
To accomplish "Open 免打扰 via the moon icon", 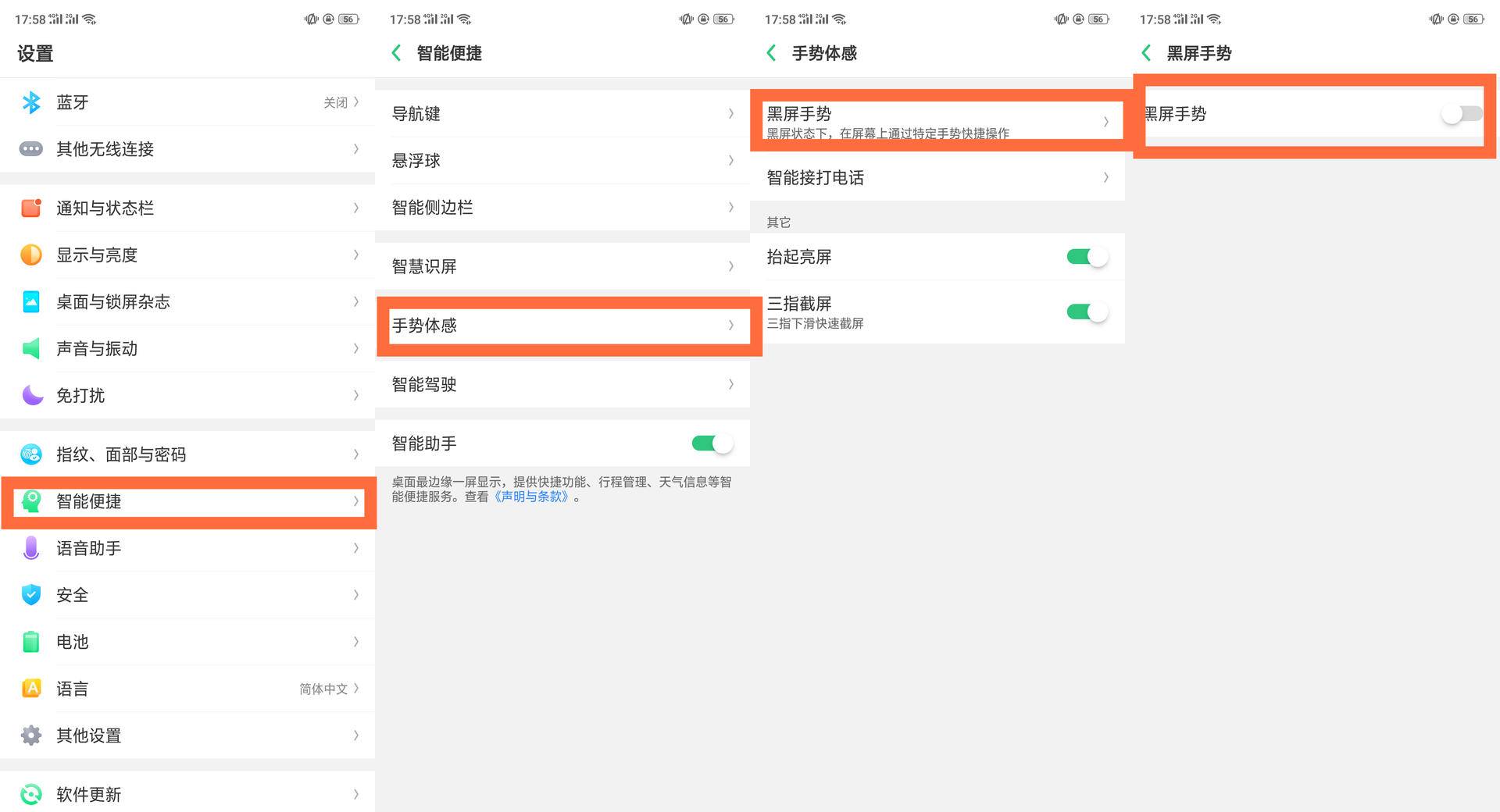I will (31, 395).
